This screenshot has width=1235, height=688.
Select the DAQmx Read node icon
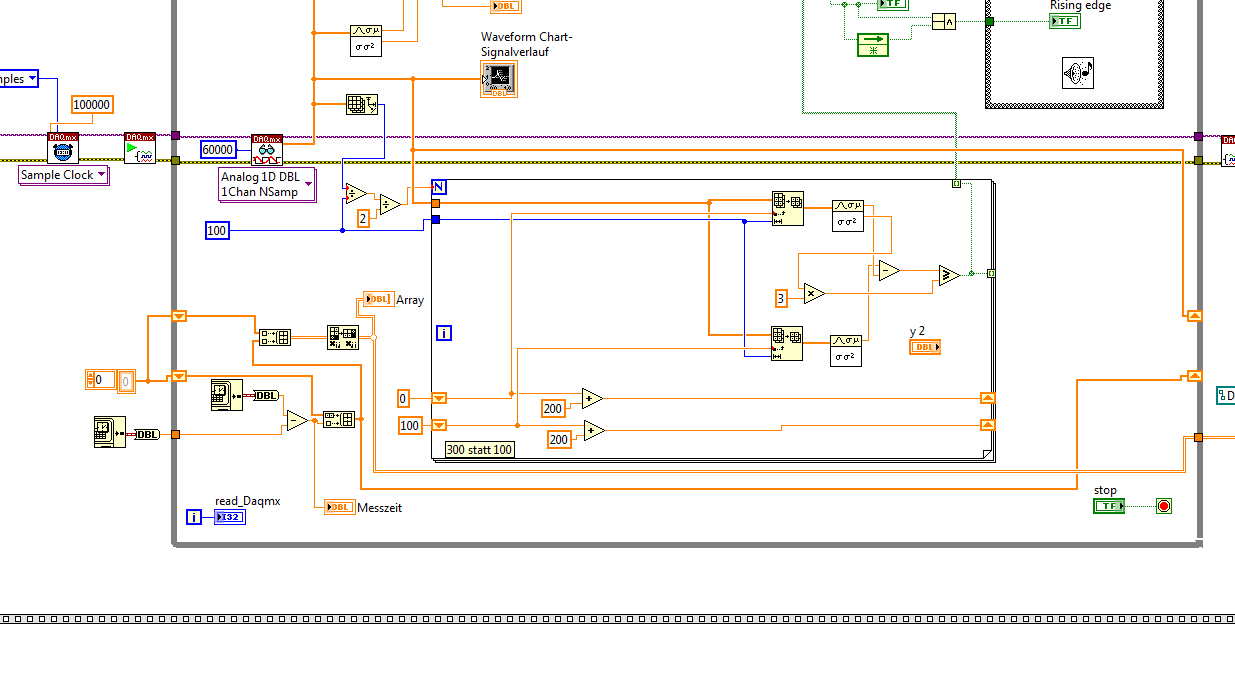pyautogui.click(x=266, y=150)
